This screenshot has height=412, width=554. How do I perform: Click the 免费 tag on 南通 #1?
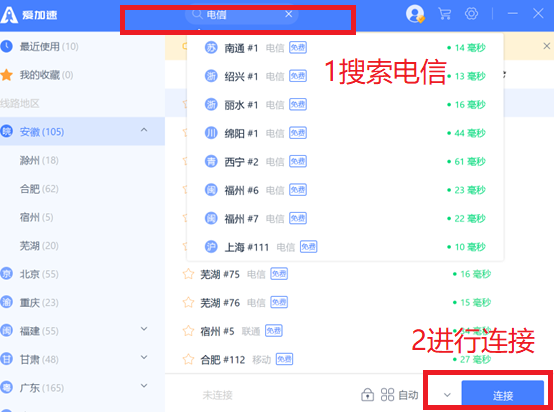[298, 47]
